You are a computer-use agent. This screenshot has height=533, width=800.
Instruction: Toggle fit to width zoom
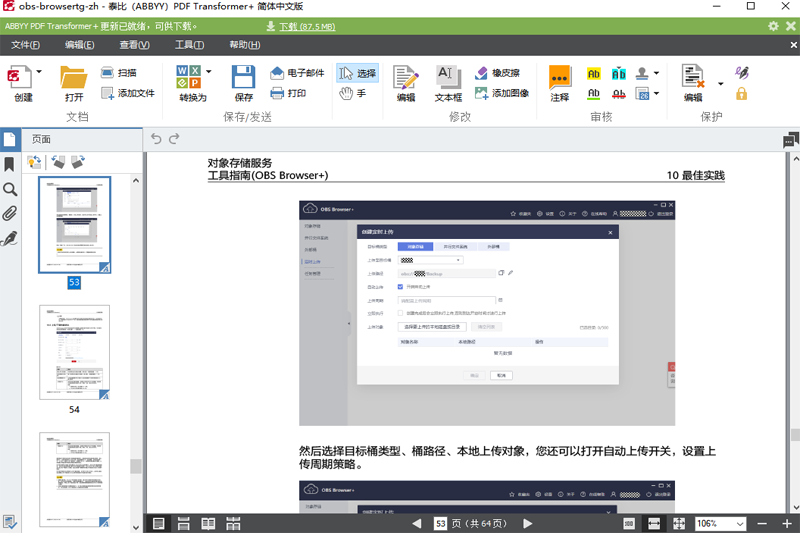pyautogui.click(x=654, y=523)
